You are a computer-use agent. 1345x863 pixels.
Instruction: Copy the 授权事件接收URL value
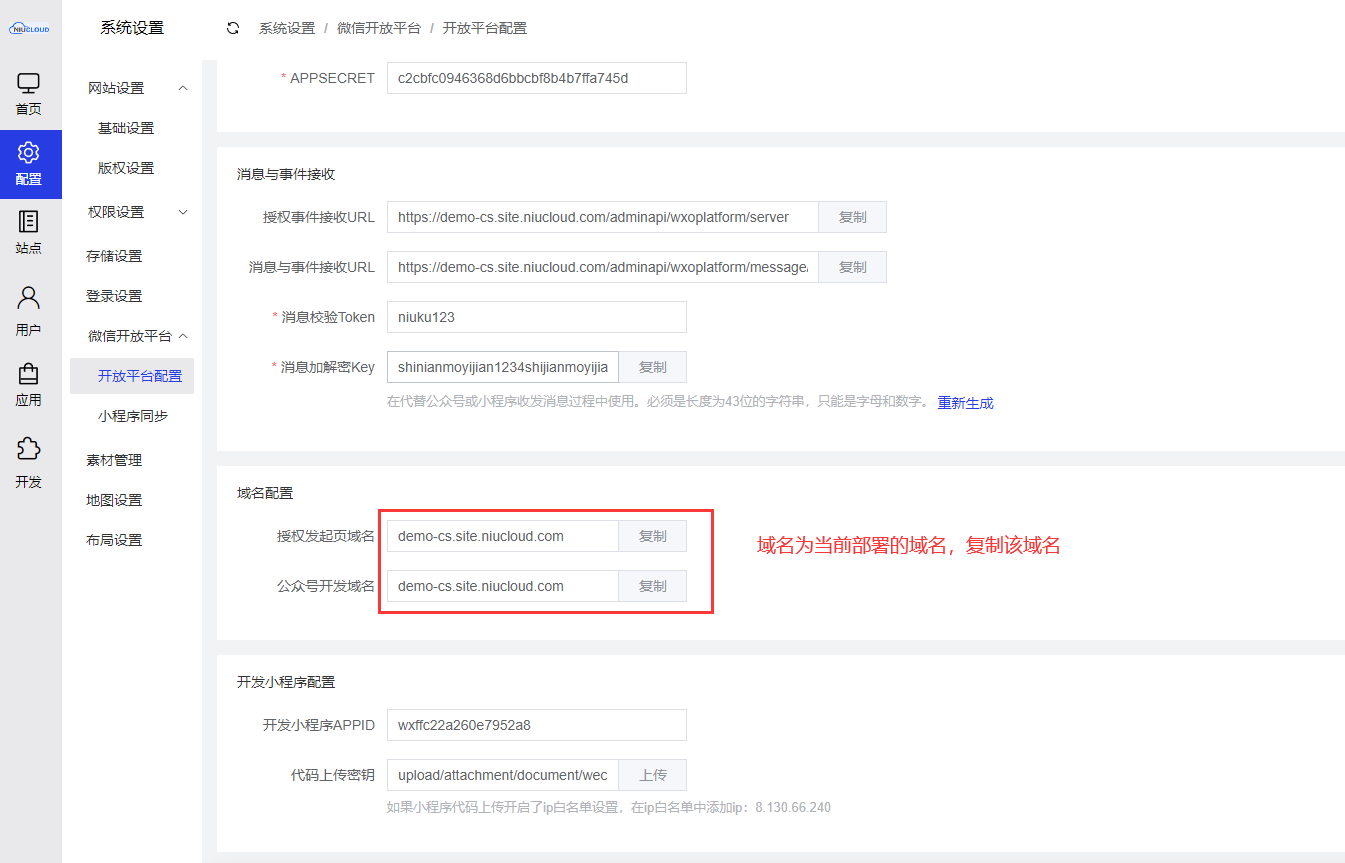(852, 217)
